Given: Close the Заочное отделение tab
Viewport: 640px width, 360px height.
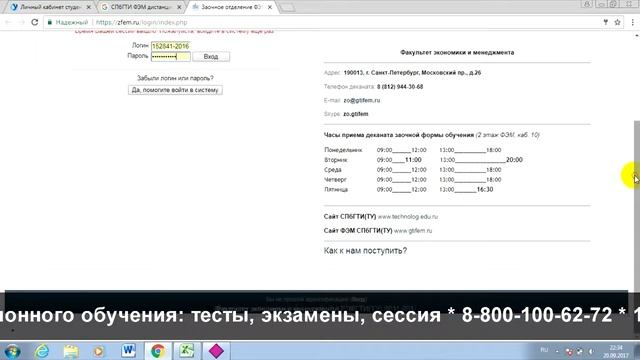Looking at the screenshot, I should [x=269, y=7].
